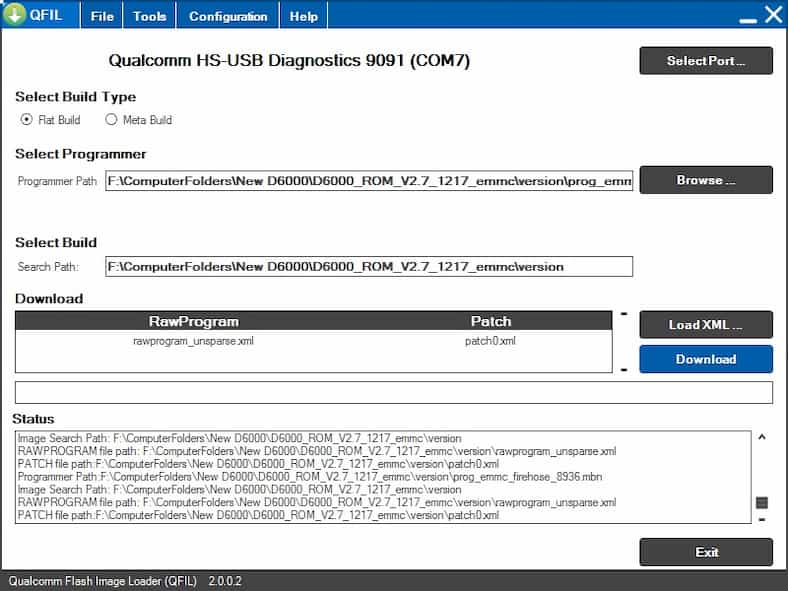788x591 pixels.
Task: Click the Status log scroll-up arrow
Action: pyautogui.click(x=762, y=437)
